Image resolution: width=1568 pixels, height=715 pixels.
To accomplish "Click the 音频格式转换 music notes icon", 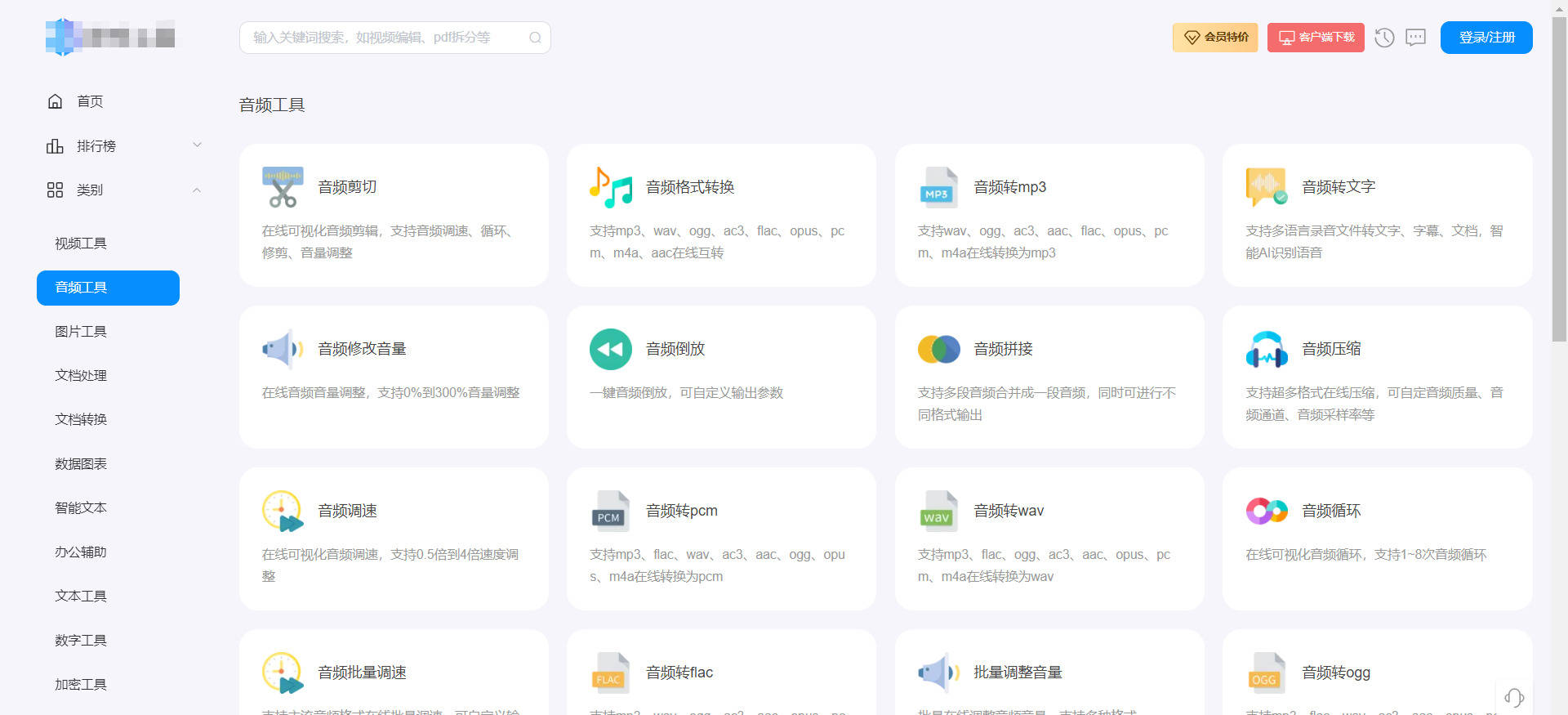I will point(611,187).
